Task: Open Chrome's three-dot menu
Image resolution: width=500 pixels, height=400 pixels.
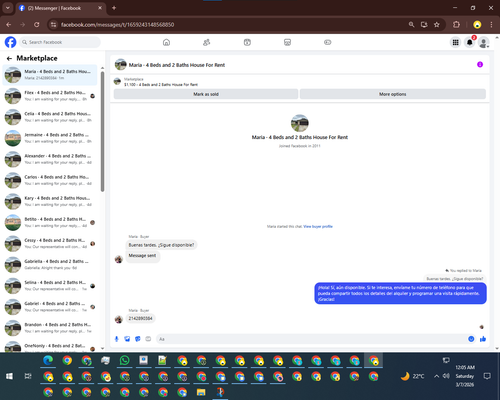Action: (x=491, y=24)
